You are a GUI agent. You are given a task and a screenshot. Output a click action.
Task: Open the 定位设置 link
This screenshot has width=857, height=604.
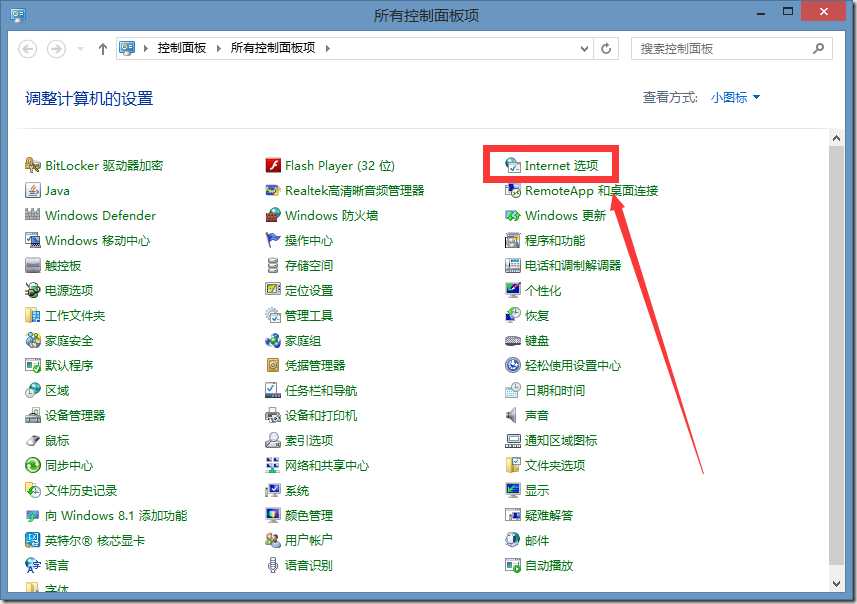[309, 290]
